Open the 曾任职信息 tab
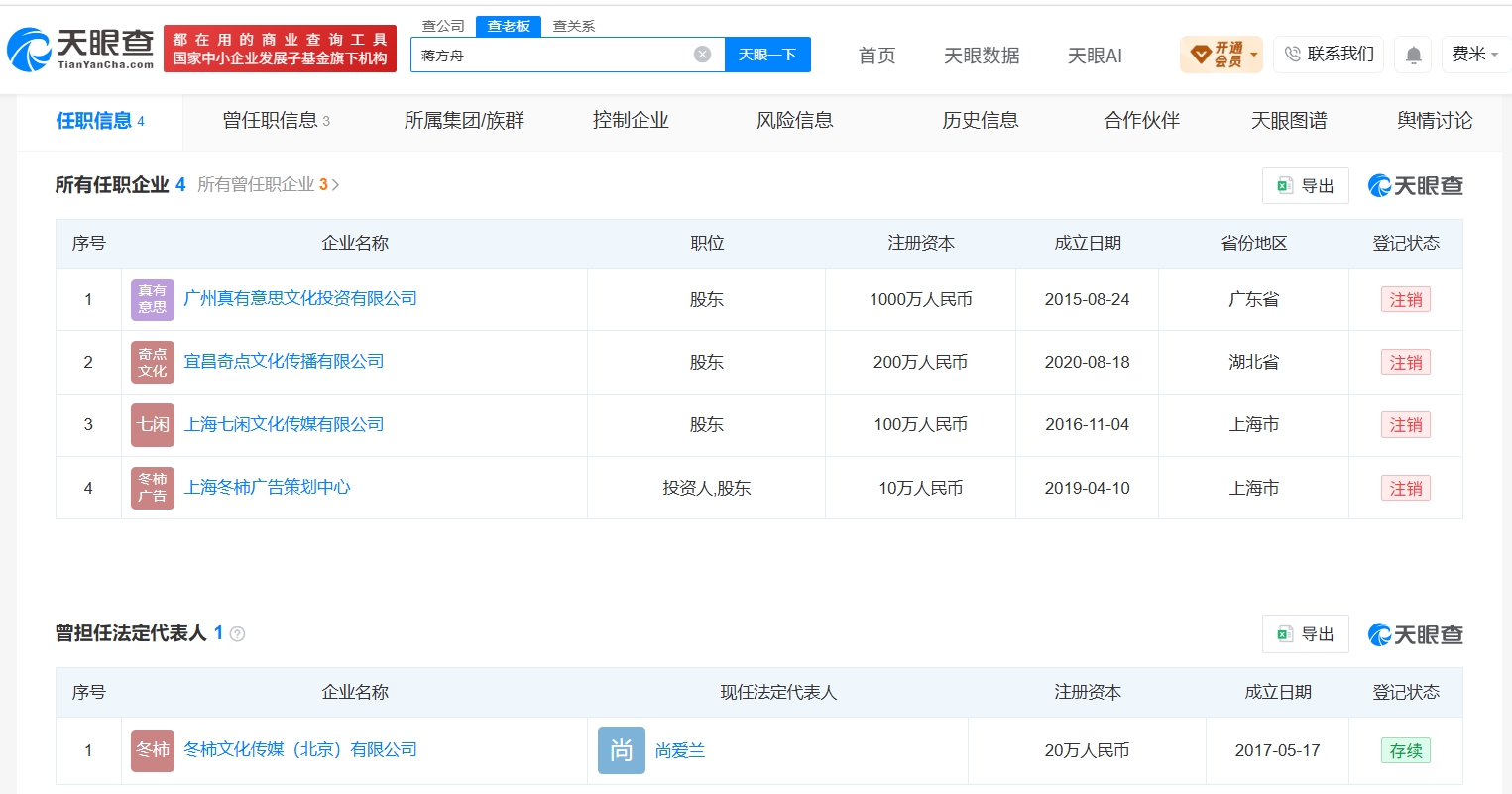 coord(277,121)
